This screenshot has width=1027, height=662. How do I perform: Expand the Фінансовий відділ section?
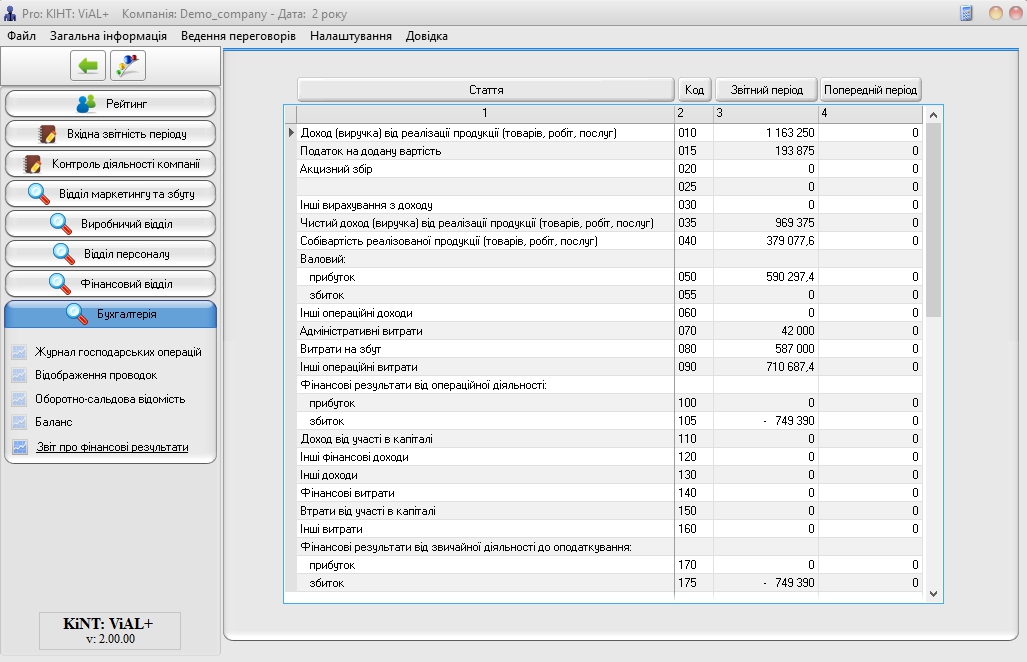(x=110, y=284)
